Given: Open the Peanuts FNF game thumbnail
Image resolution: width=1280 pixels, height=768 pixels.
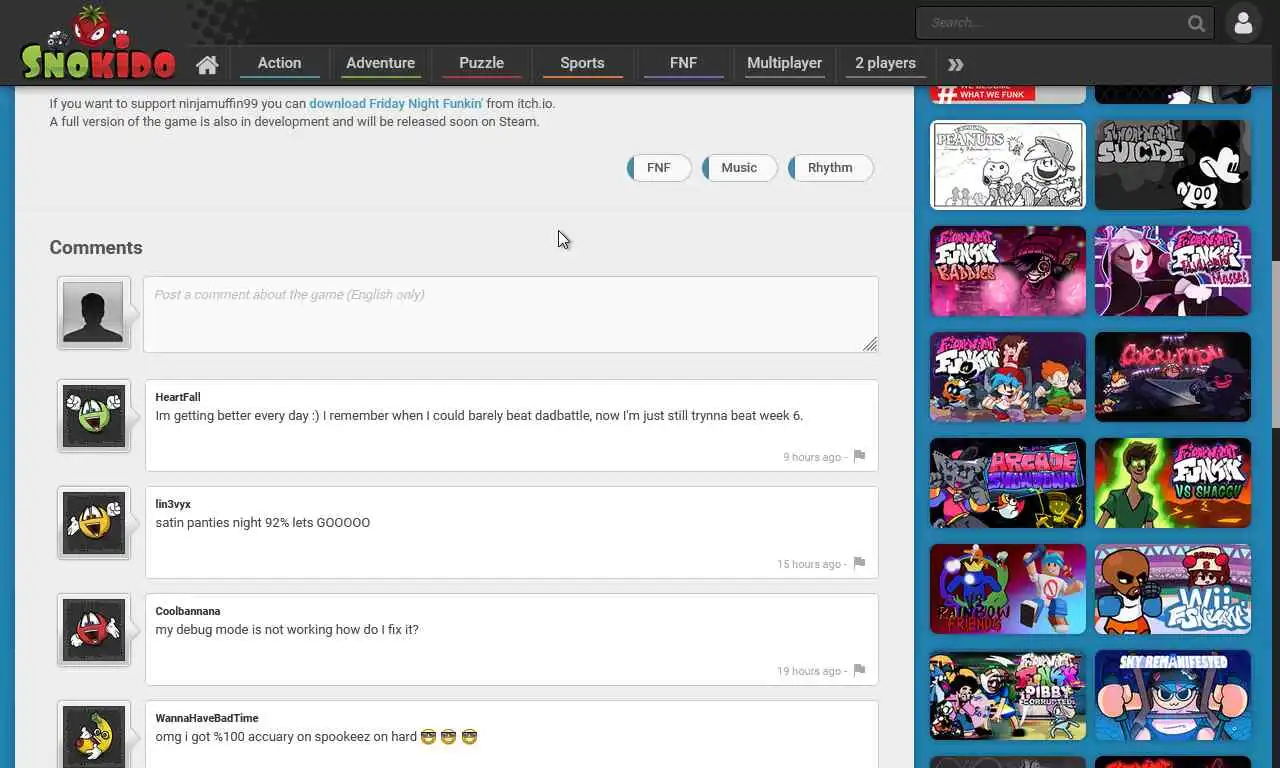Looking at the screenshot, I should [1008, 165].
